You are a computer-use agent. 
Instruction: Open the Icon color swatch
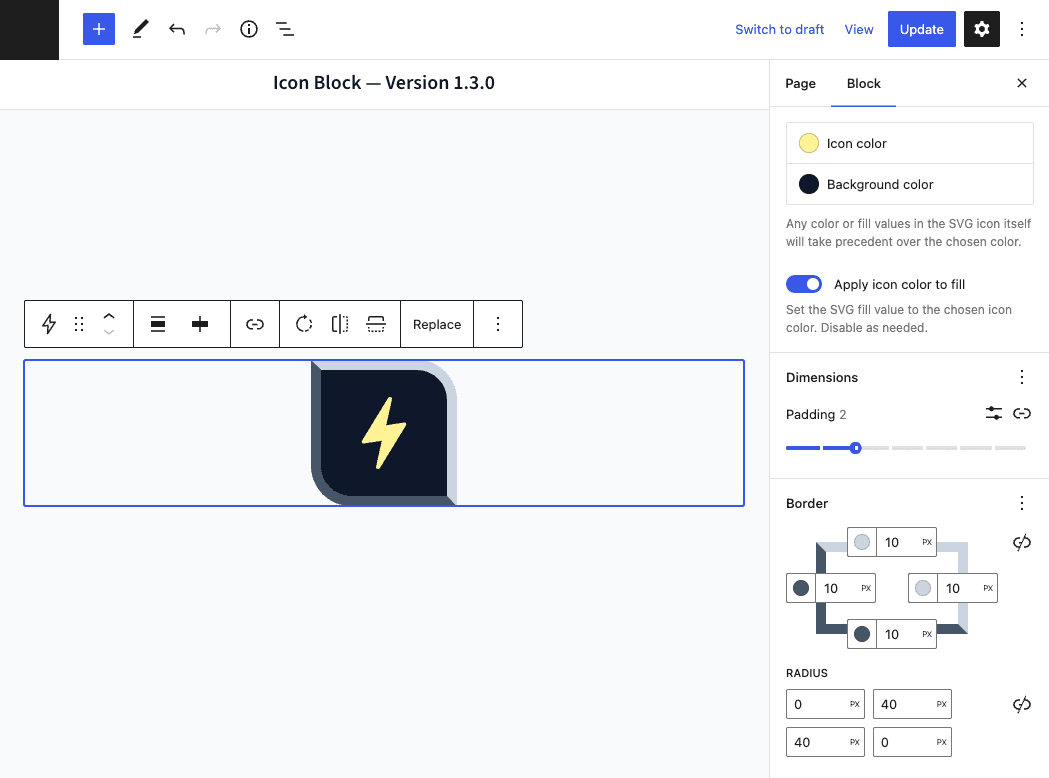click(x=808, y=142)
